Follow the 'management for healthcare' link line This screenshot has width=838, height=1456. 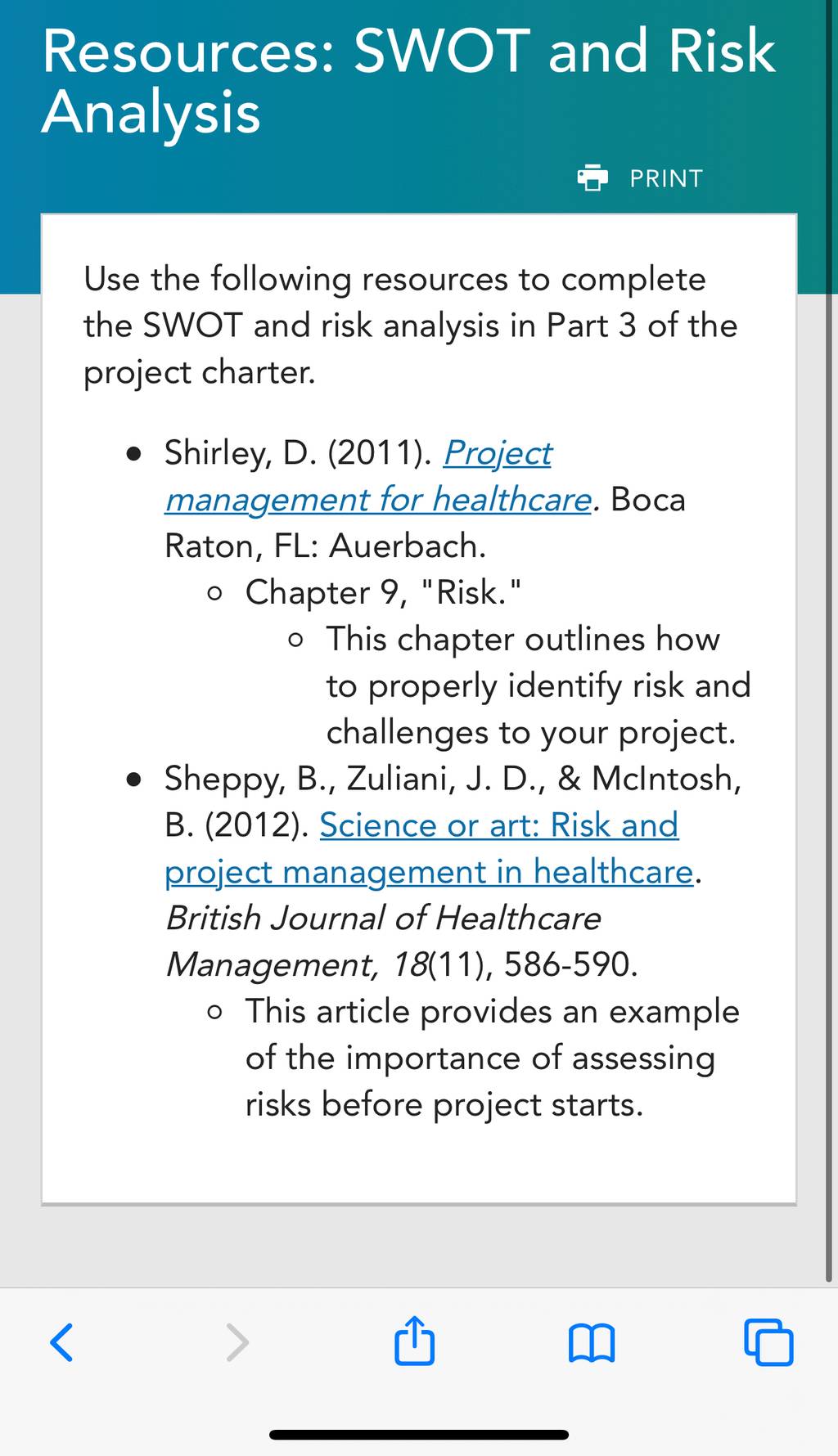[x=378, y=500]
